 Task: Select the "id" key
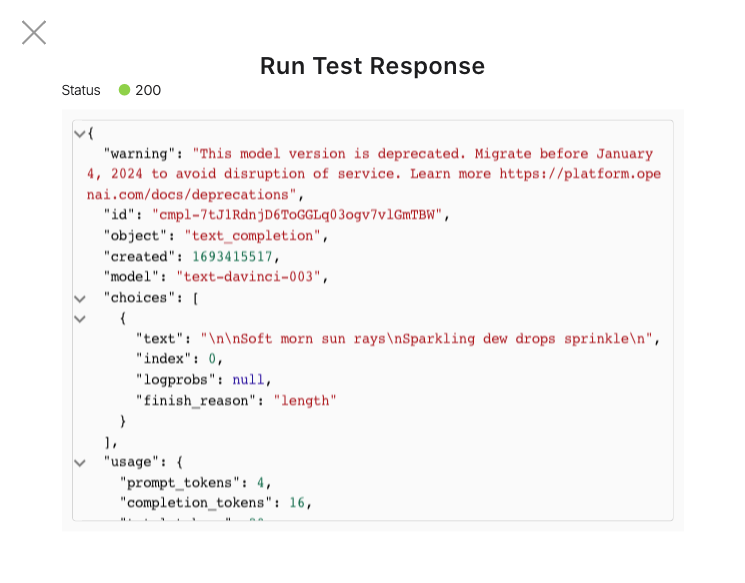pos(120,215)
